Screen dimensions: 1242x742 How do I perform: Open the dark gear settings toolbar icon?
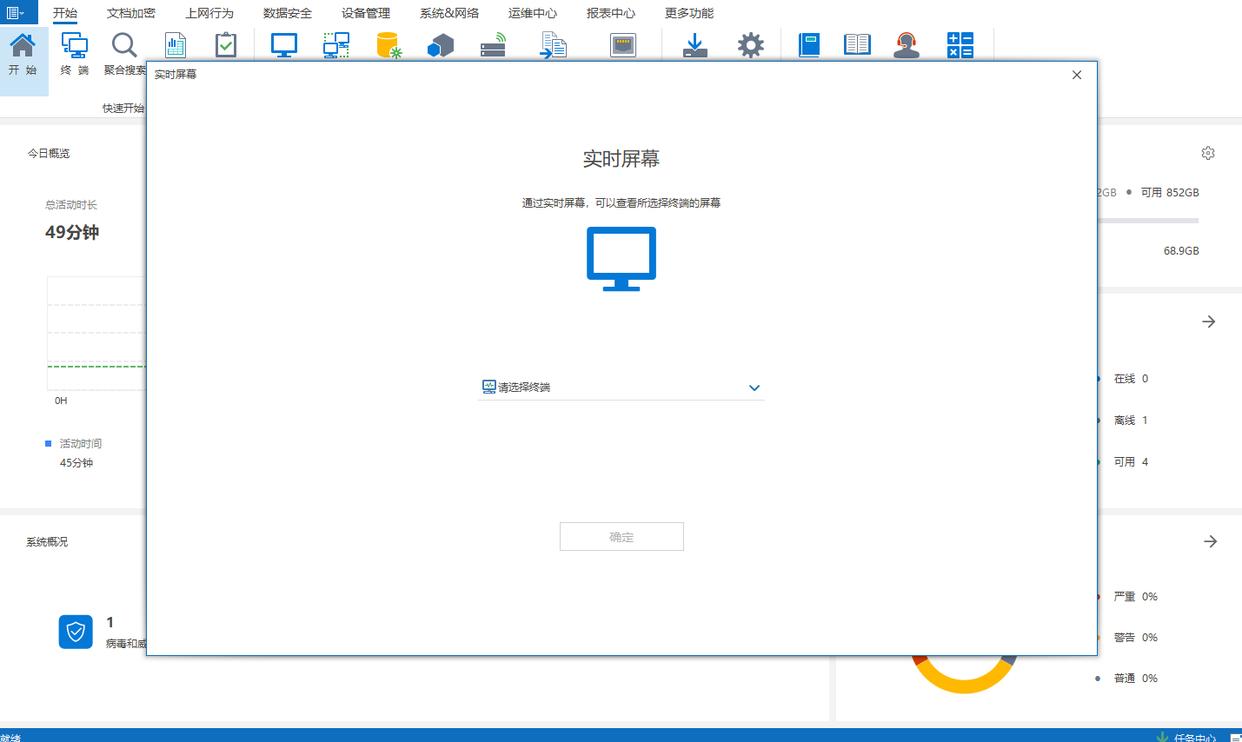[x=751, y=46]
